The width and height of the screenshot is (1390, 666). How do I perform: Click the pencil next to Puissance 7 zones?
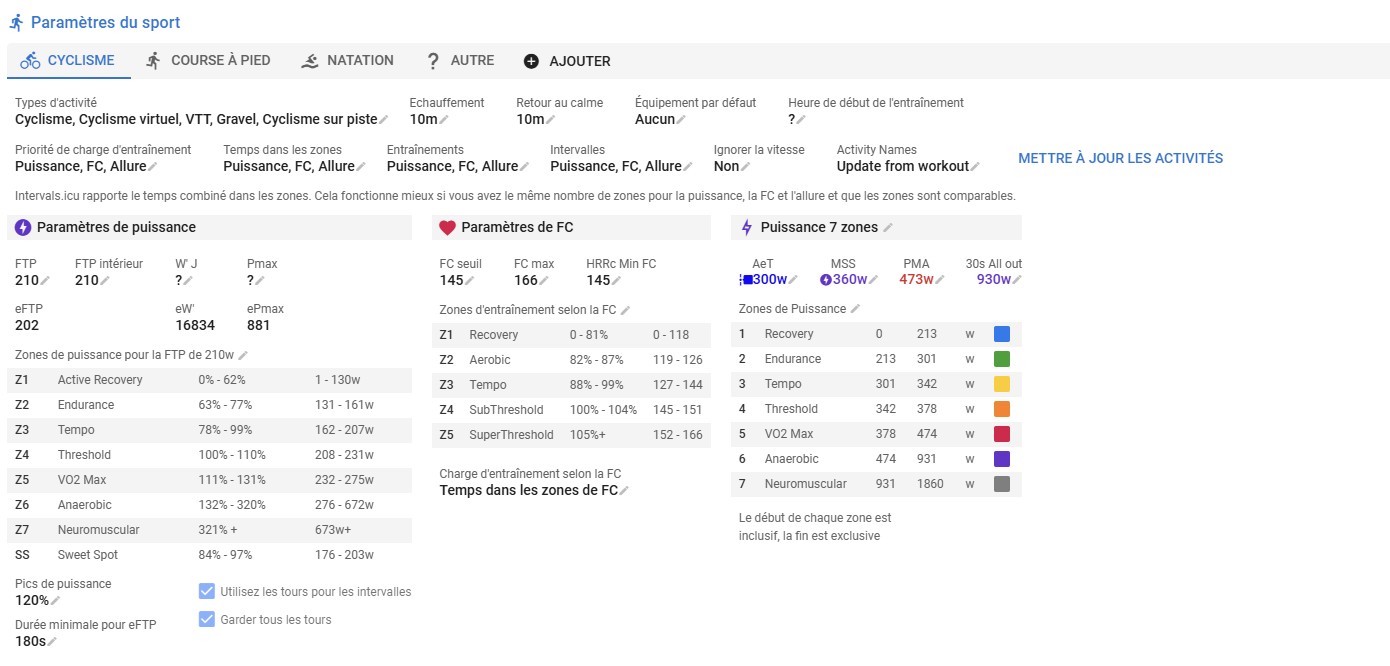888,228
